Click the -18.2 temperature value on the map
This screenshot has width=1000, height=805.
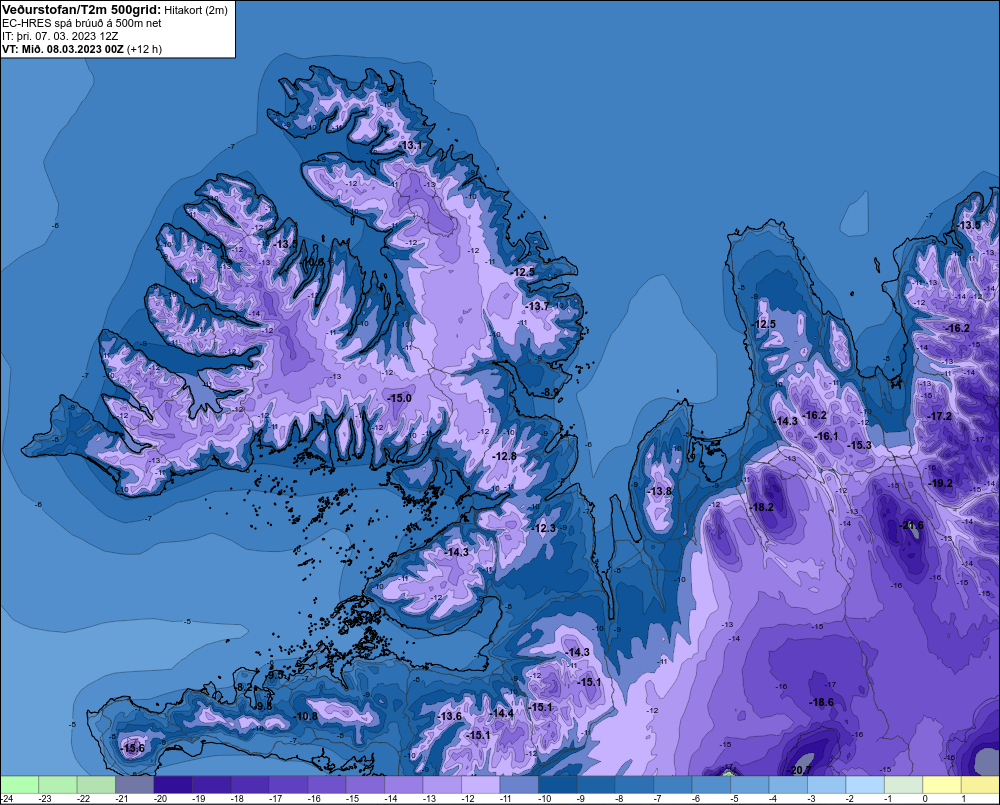(x=762, y=507)
